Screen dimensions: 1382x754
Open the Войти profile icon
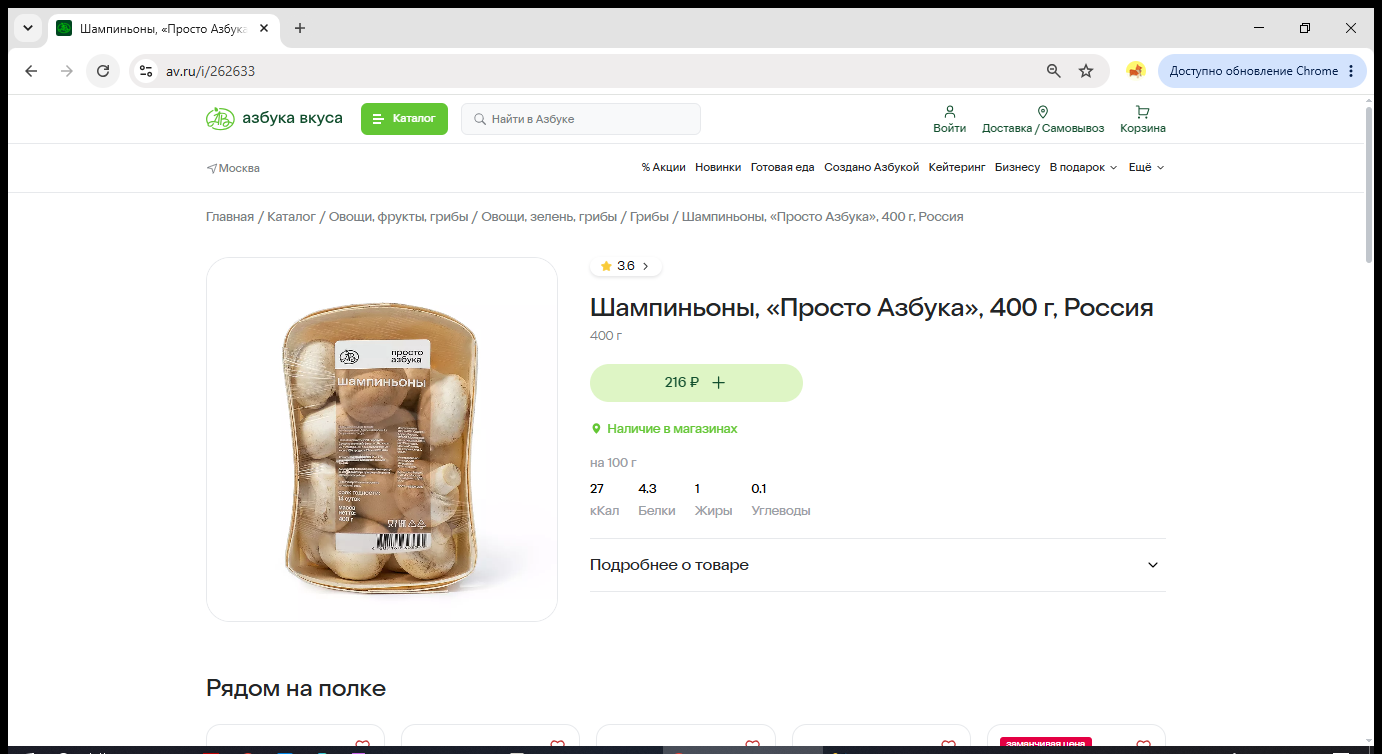950,119
